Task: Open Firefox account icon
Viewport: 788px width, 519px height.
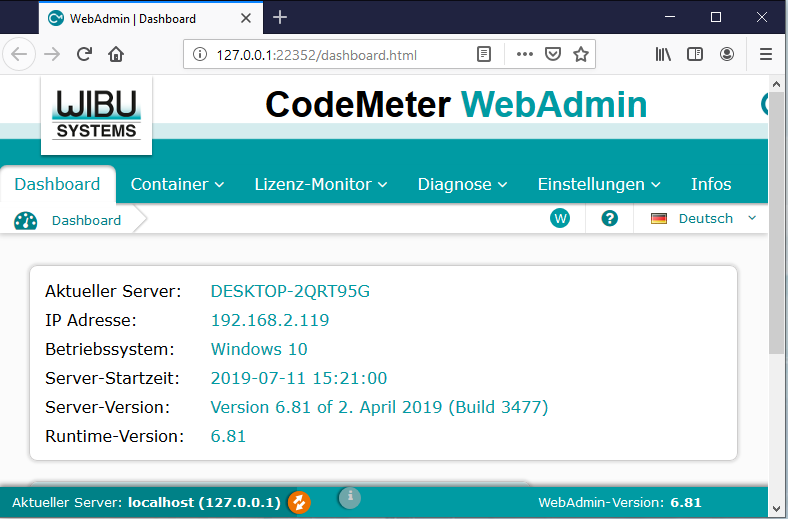Action: click(727, 54)
